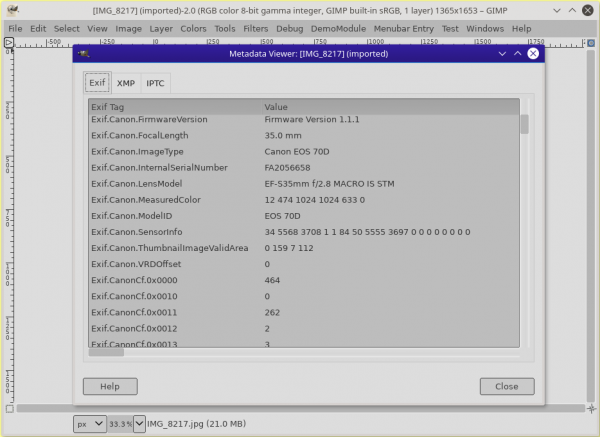Select the Exif.CanonCf.0x0012 row
The height and width of the screenshot is (437, 600).
pyautogui.click(x=304, y=328)
